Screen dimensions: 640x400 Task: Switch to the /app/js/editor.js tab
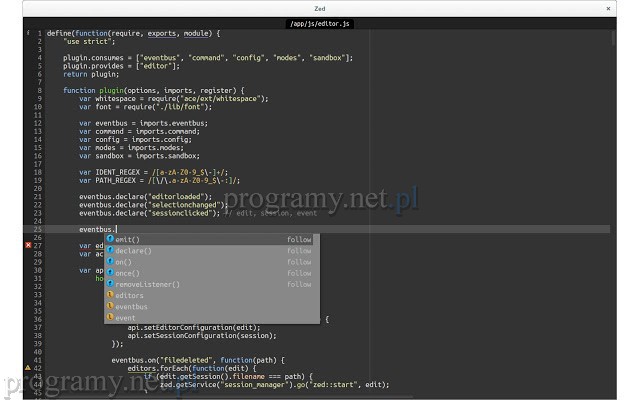tap(320, 21)
